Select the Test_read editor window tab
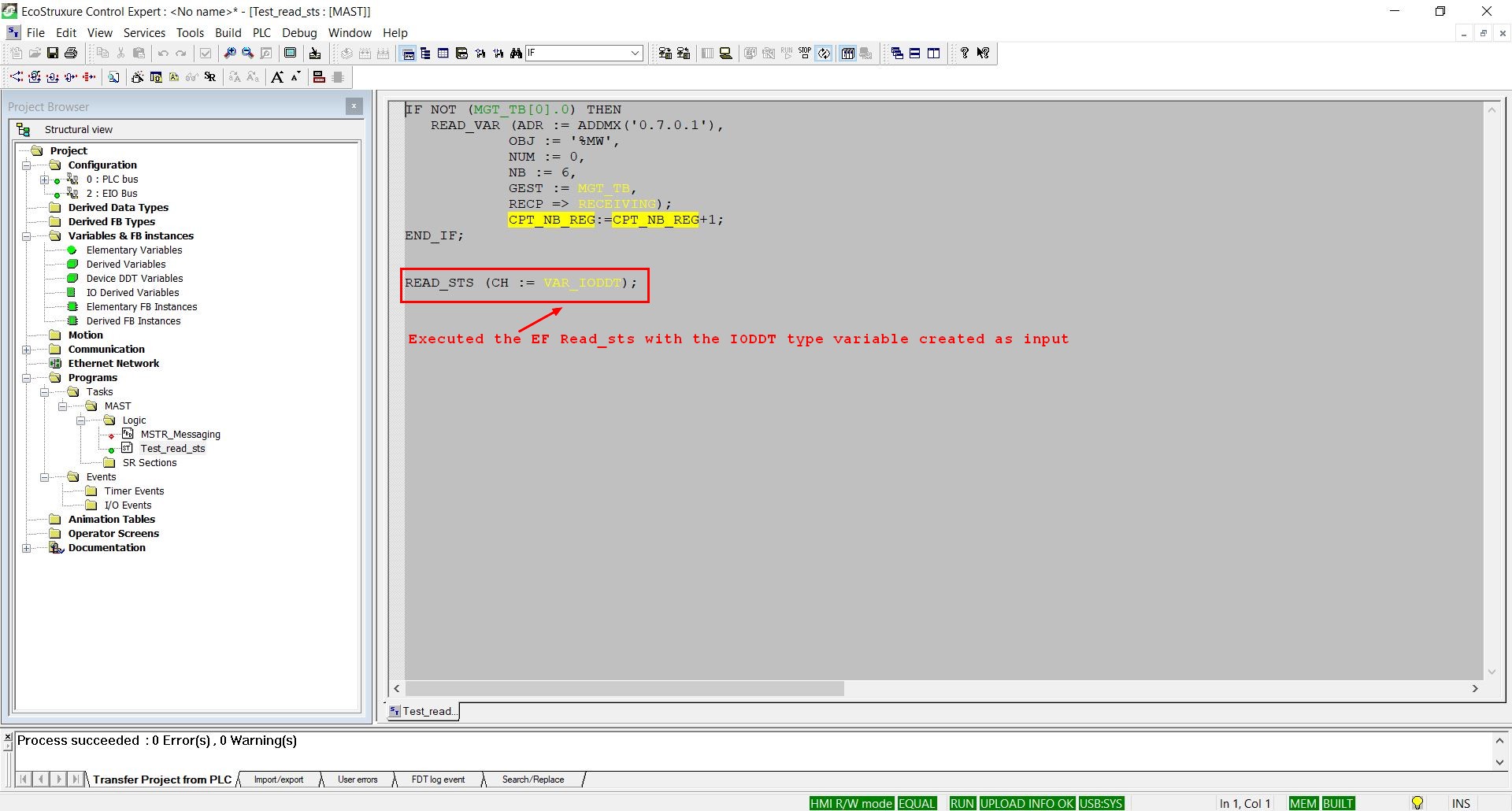Screen dimensions: 1512x811 pos(423,711)
